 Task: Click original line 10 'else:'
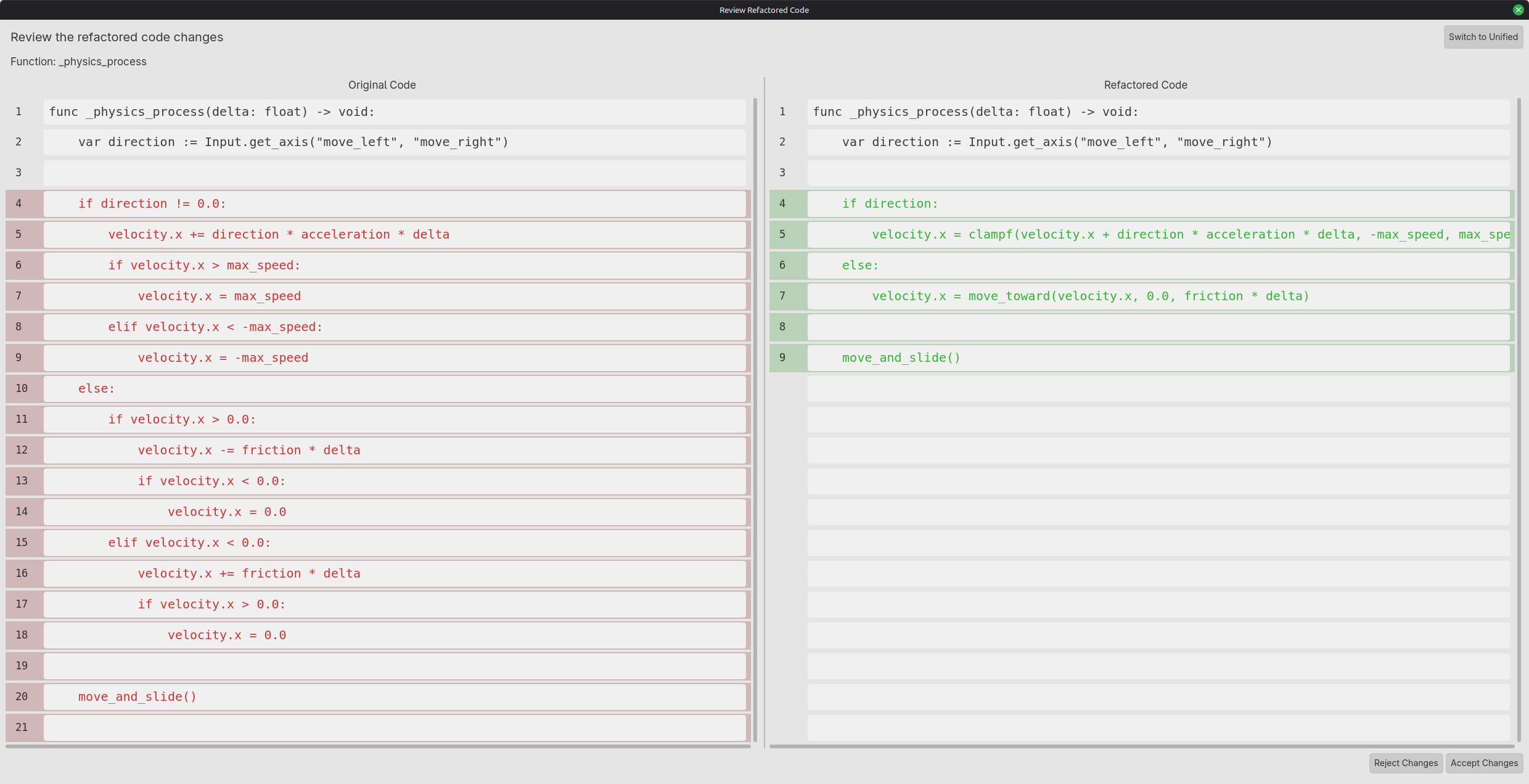point(395,389)
